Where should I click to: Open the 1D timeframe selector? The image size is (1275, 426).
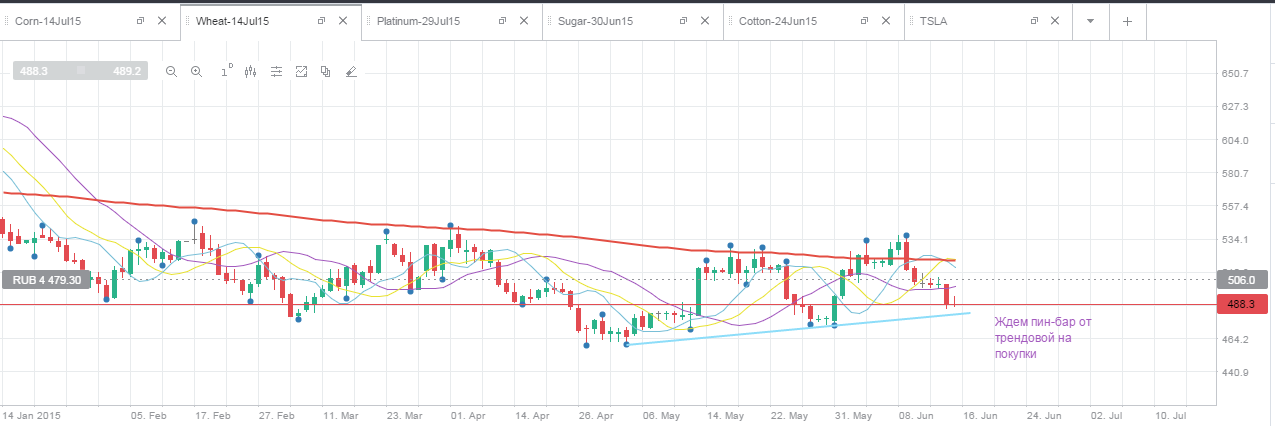point(226,70)
